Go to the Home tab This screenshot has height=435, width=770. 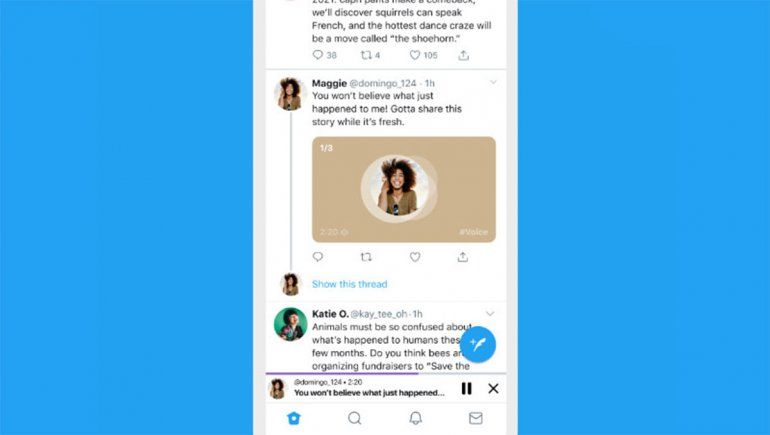click(294, 418)
